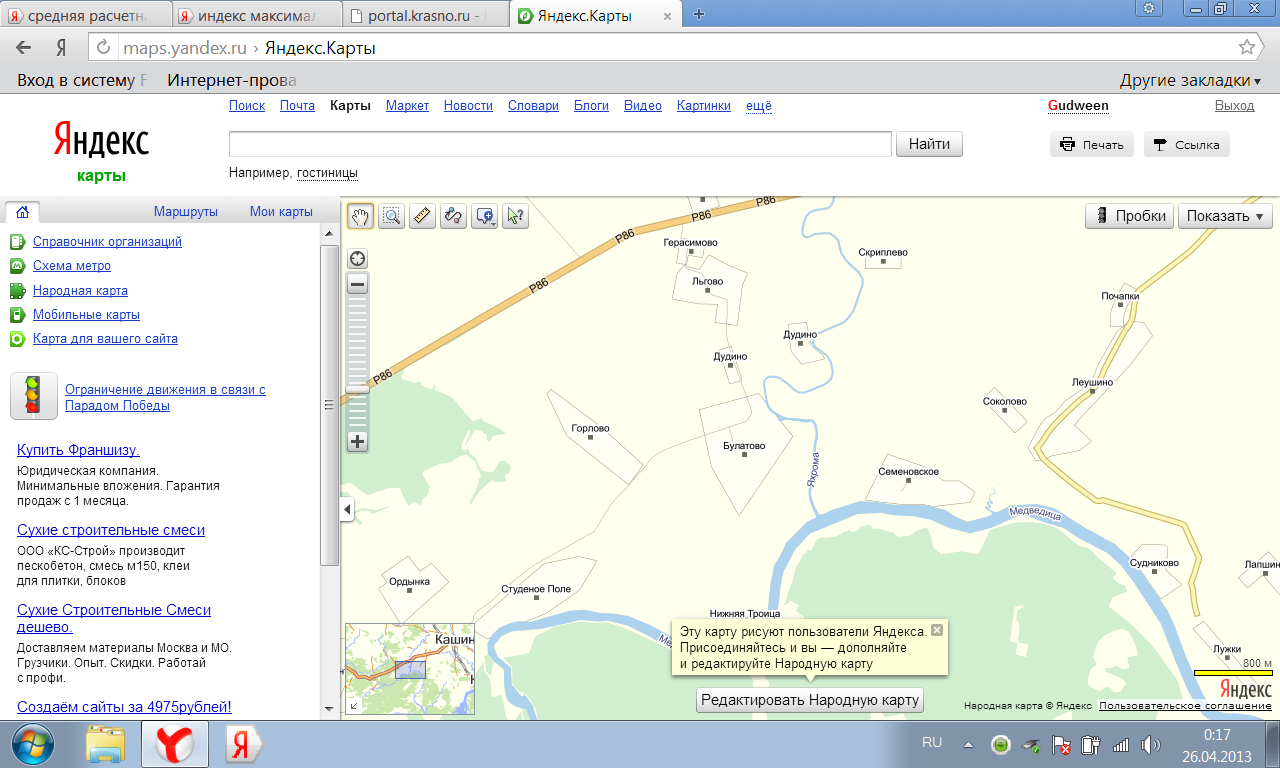Click the white Я taskbar icon
The image size is (1280, 768).
[241, 745]
